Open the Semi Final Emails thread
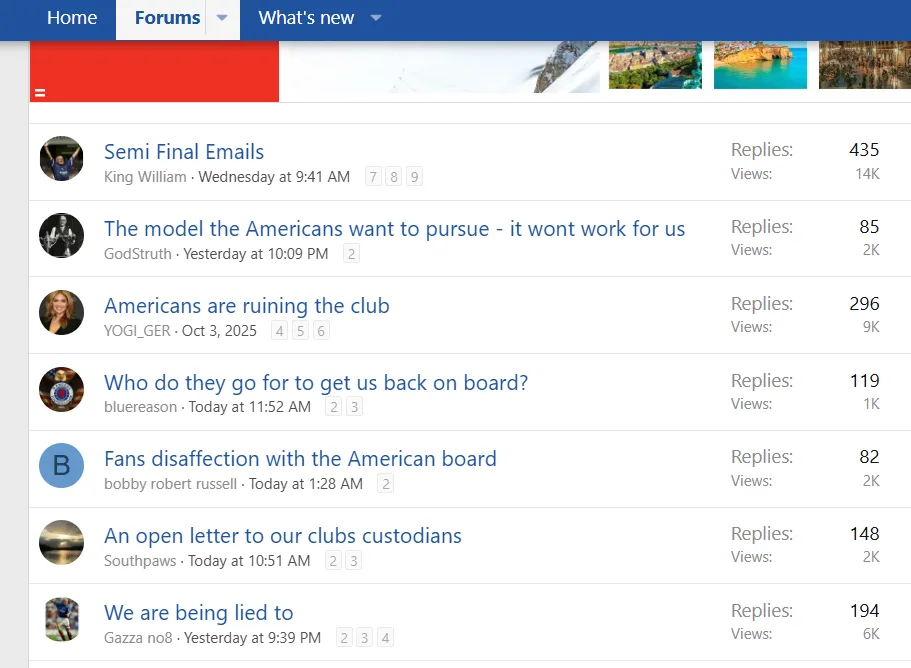Screen dimensions: 911x668 coord(183,152)
